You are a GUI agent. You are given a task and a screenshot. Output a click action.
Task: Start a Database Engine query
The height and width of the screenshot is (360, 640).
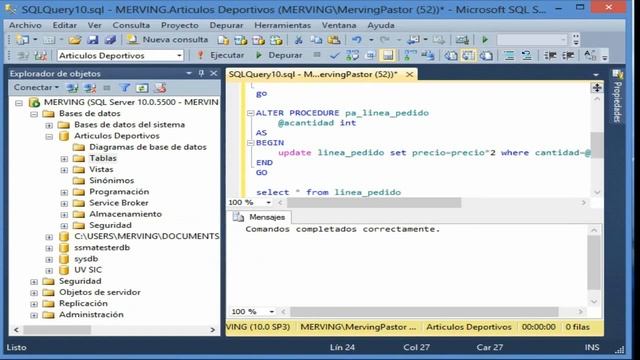coord(223,40)
